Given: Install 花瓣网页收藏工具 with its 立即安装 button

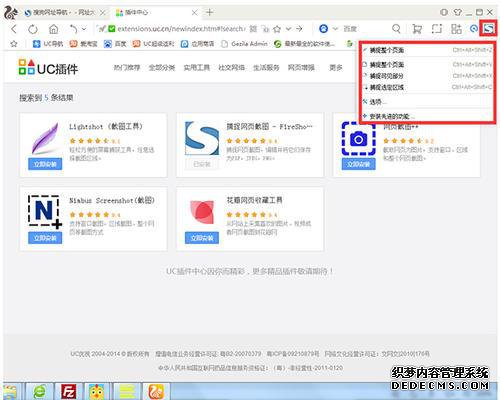Looking at the screenshot, I should pyautogui.click(x=202, y=238).
